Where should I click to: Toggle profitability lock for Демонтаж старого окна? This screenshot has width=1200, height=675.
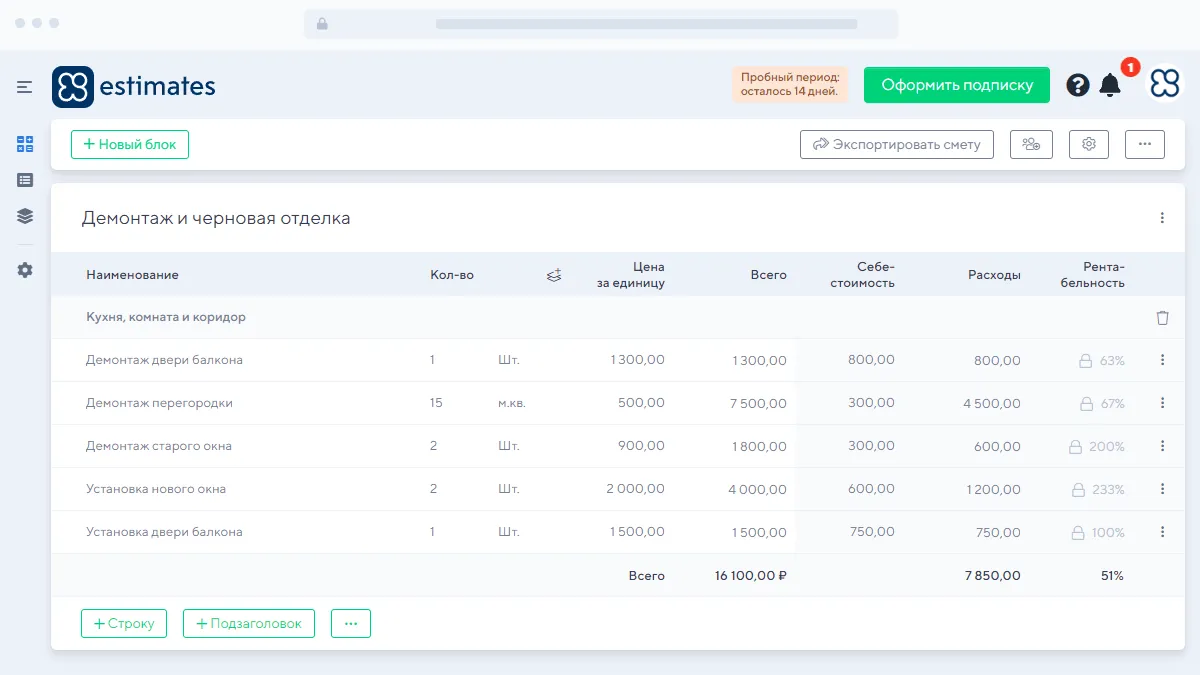coord(1076,447)
